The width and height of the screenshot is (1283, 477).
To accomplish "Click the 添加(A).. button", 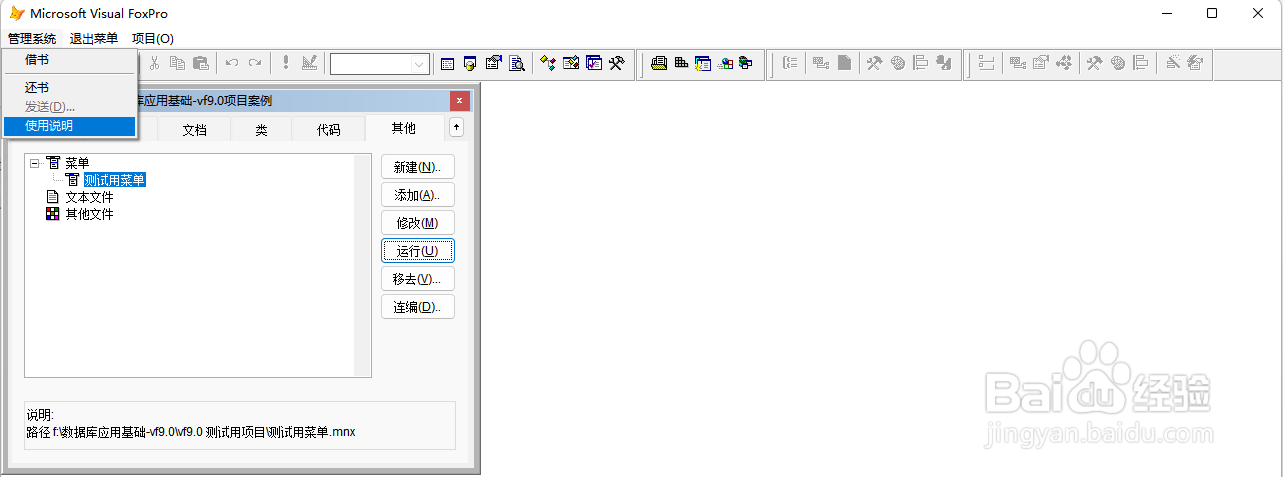I will [418, 195].
